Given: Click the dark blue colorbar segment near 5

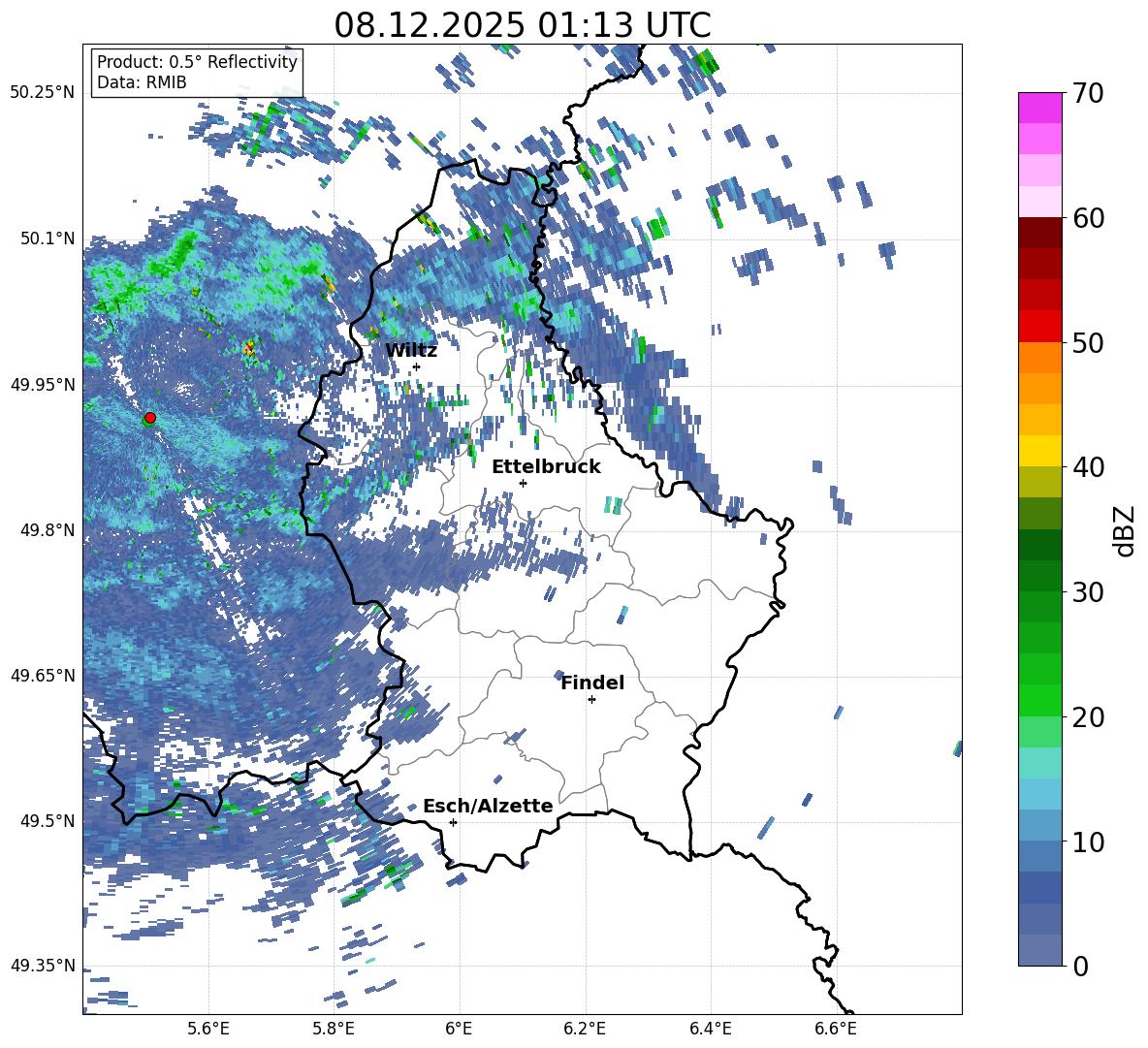Looking at the screenshot, I should tap(1039, 887).
